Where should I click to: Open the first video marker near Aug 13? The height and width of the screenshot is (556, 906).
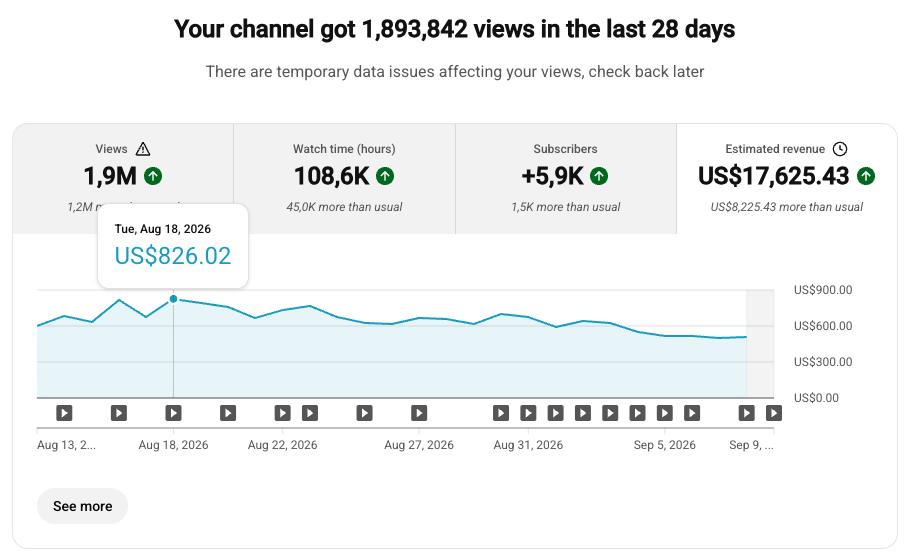pos(64,413)
